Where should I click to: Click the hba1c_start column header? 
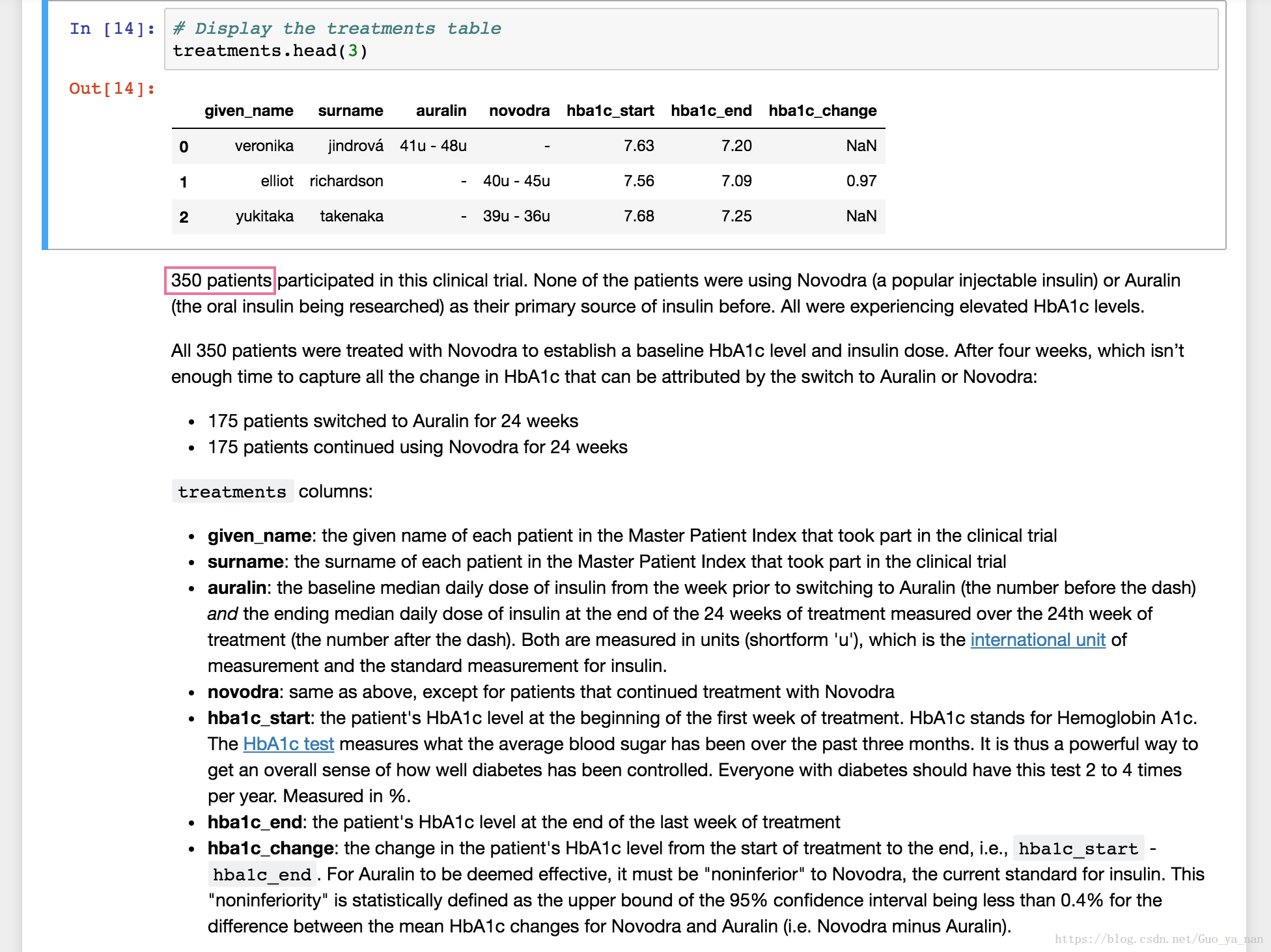[610, 111]
